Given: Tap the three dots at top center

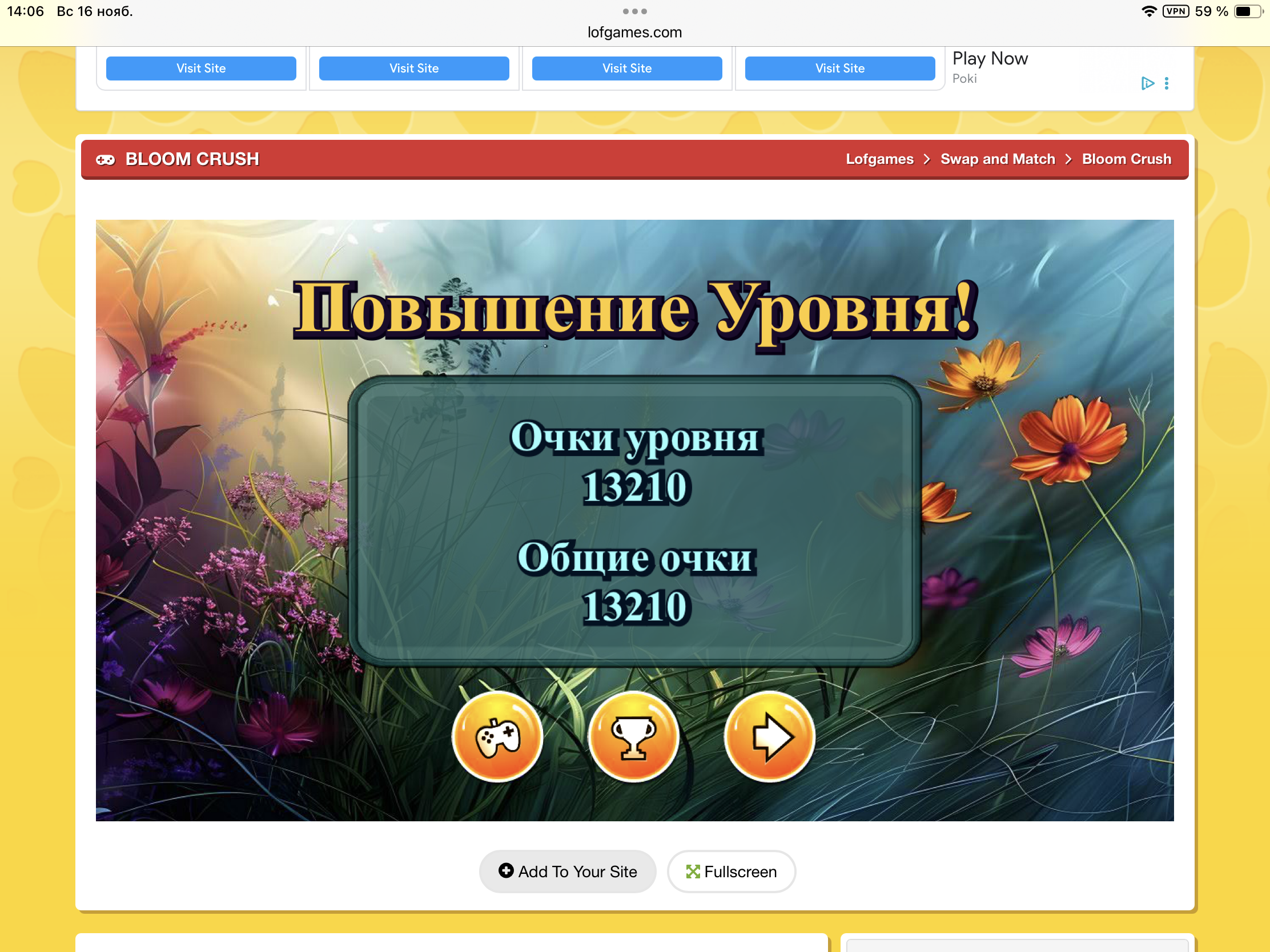Looking at the screenshot, I should [634, 11].
